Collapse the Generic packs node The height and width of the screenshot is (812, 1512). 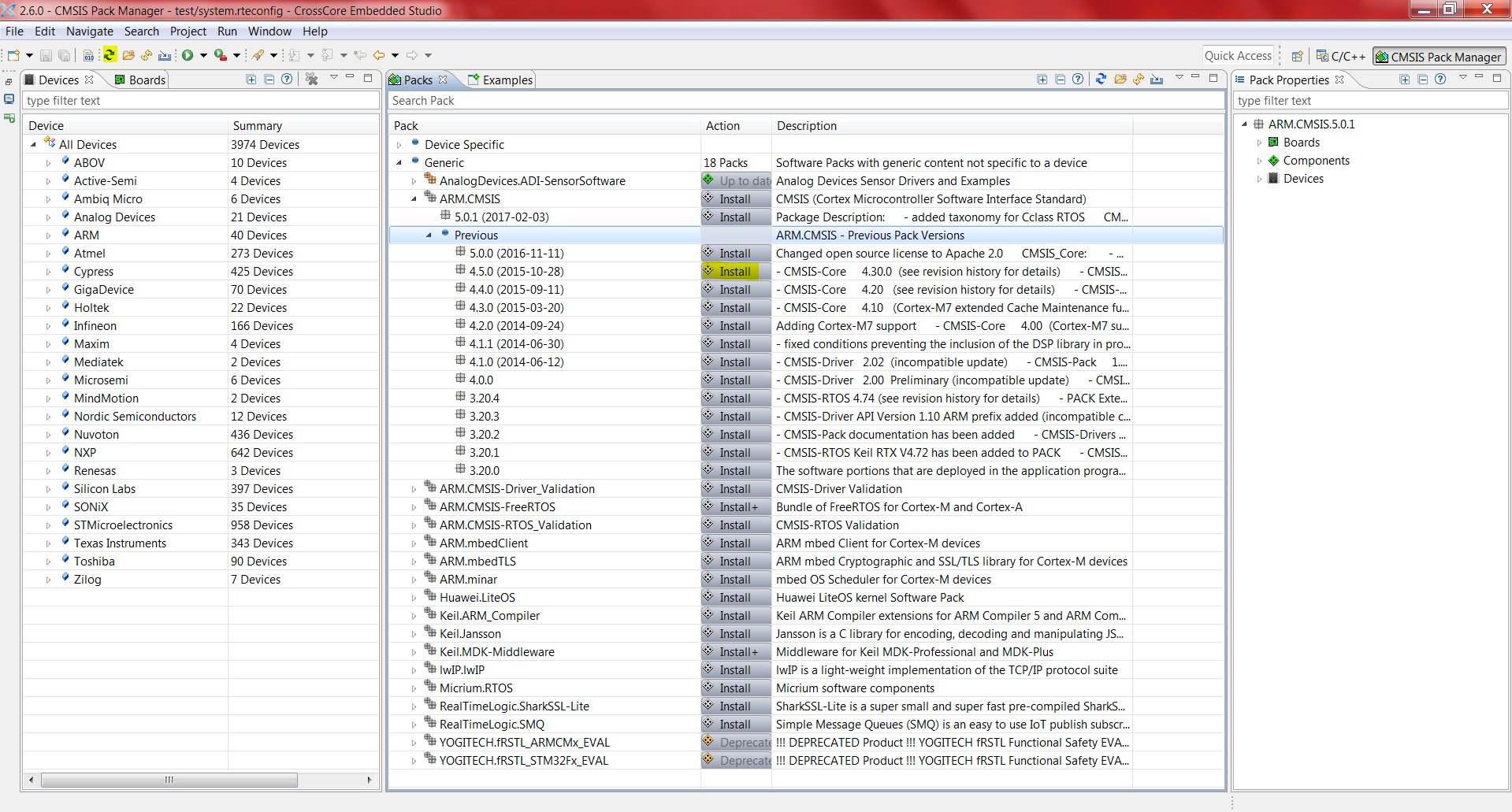(399, 163)
